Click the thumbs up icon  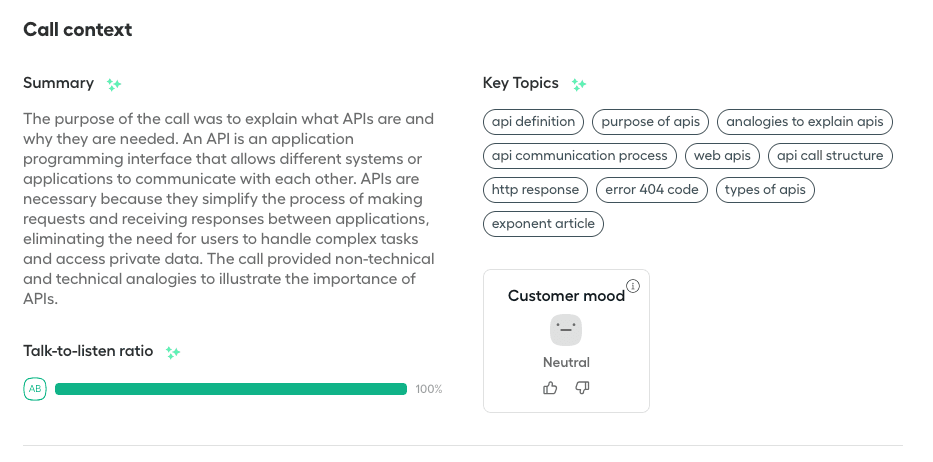tap(550, 388)
